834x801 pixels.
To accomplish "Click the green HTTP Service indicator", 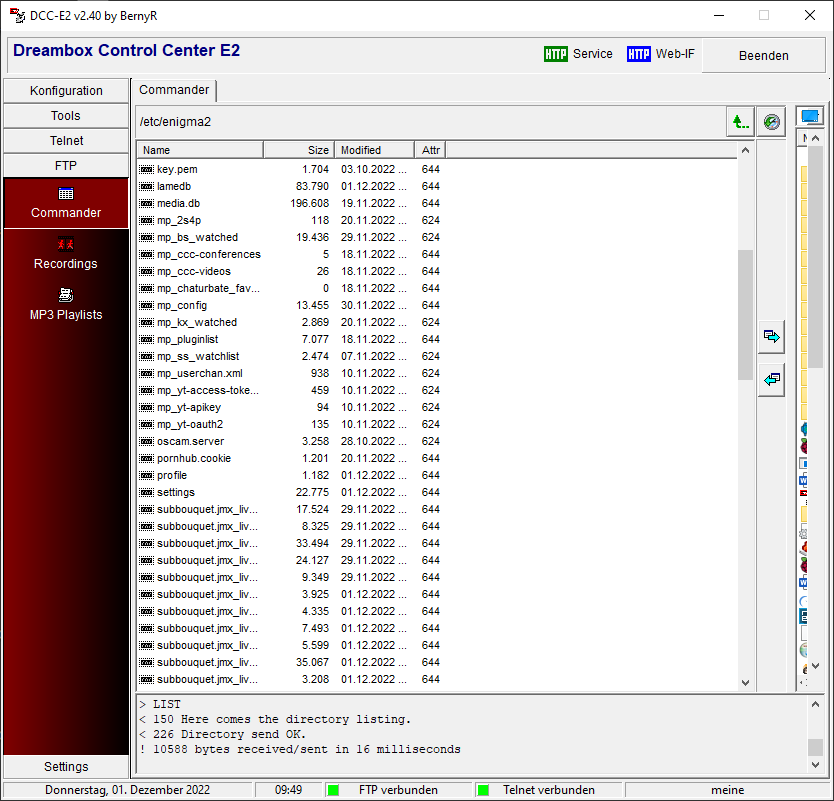I will point(555,54).
